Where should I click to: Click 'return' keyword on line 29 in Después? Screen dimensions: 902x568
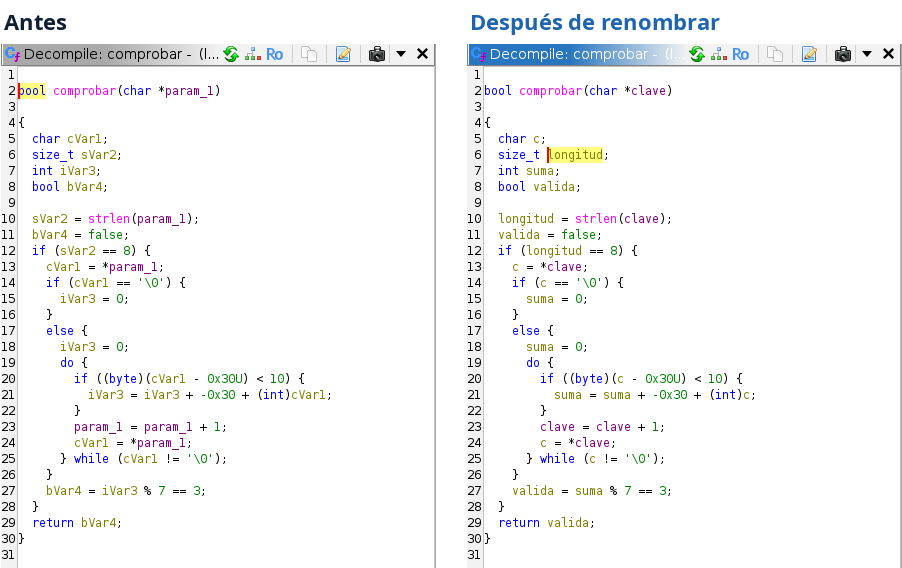point(519,523)
